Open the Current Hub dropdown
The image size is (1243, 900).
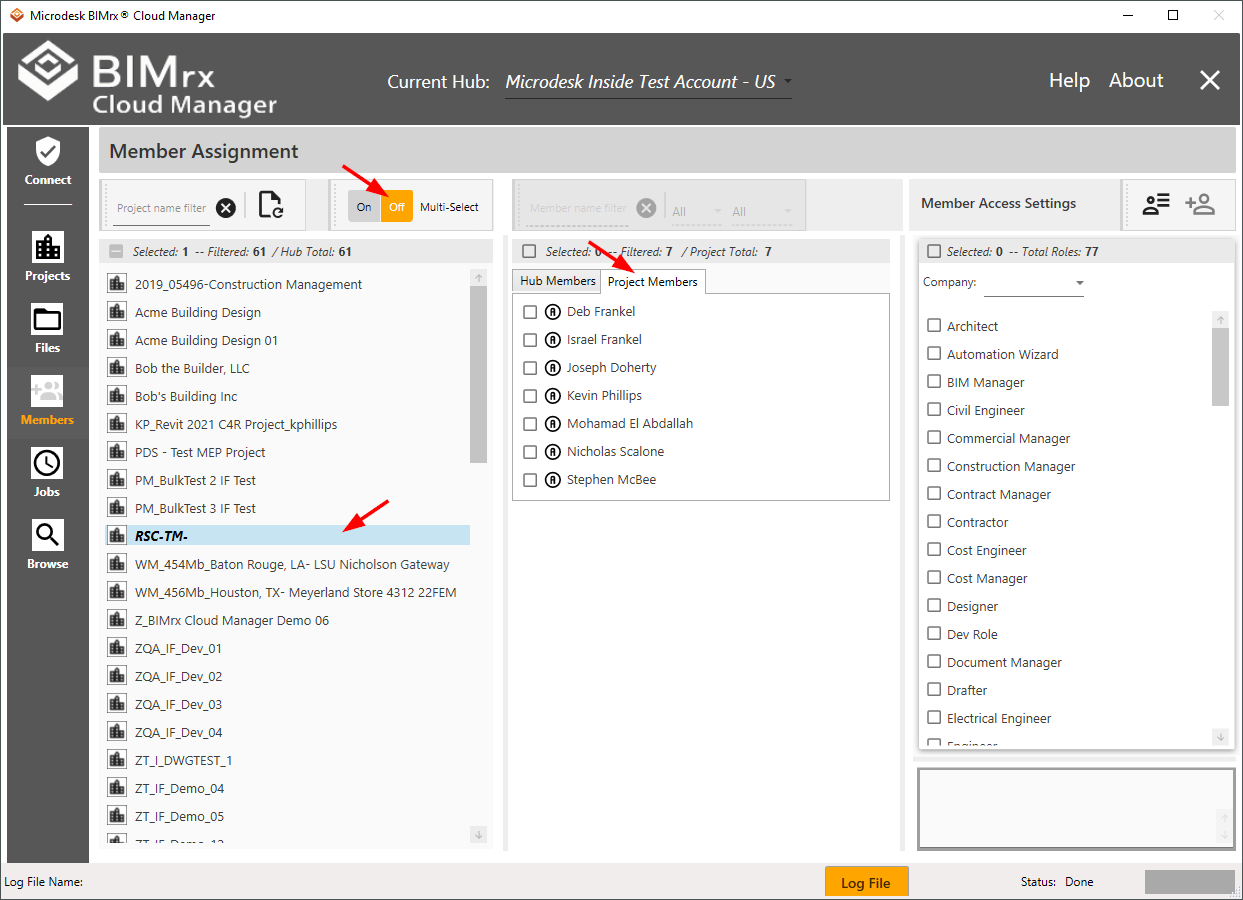pyautogui.click(x=648, y=82)
